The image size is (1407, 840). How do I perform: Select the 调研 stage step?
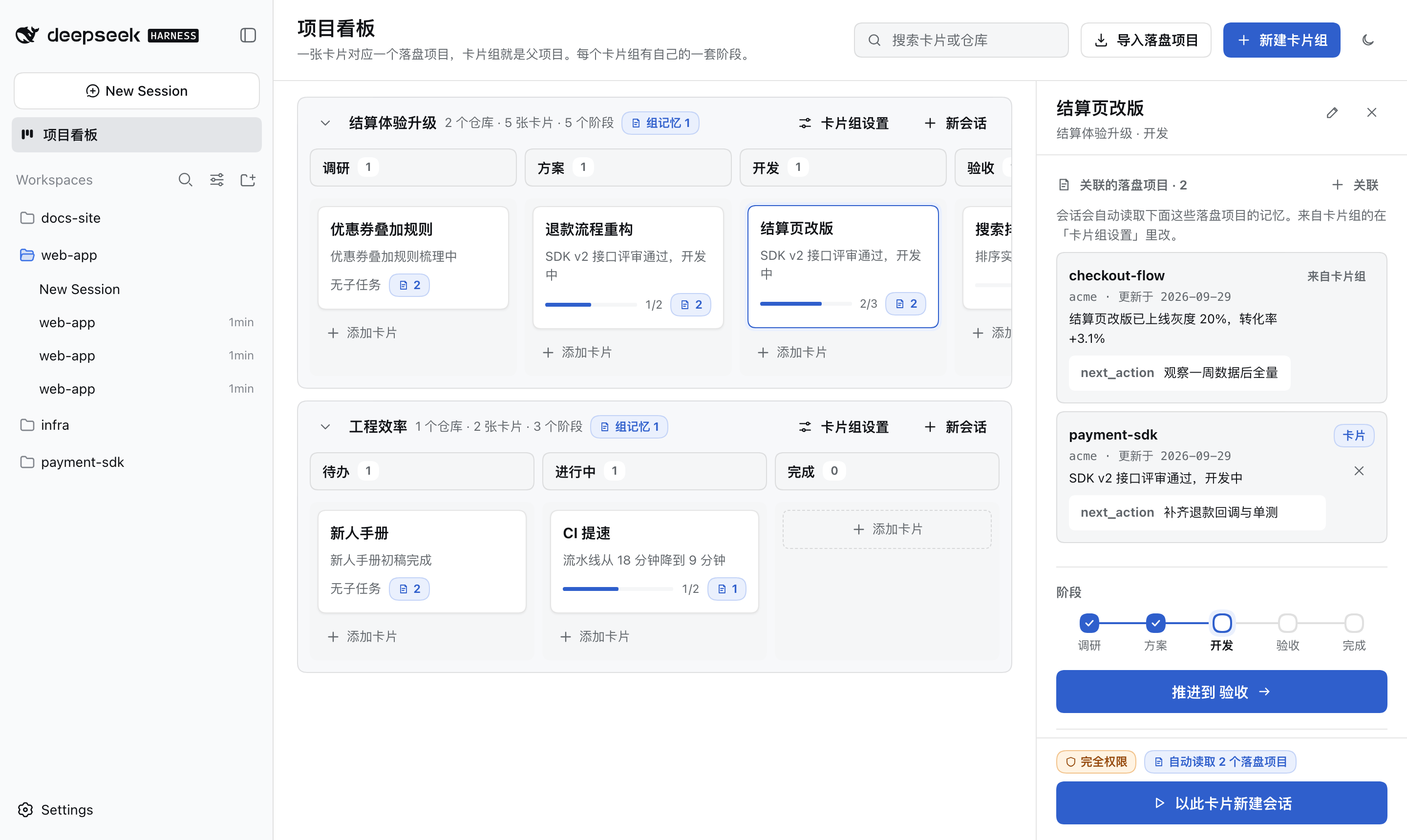(1089, 623)
